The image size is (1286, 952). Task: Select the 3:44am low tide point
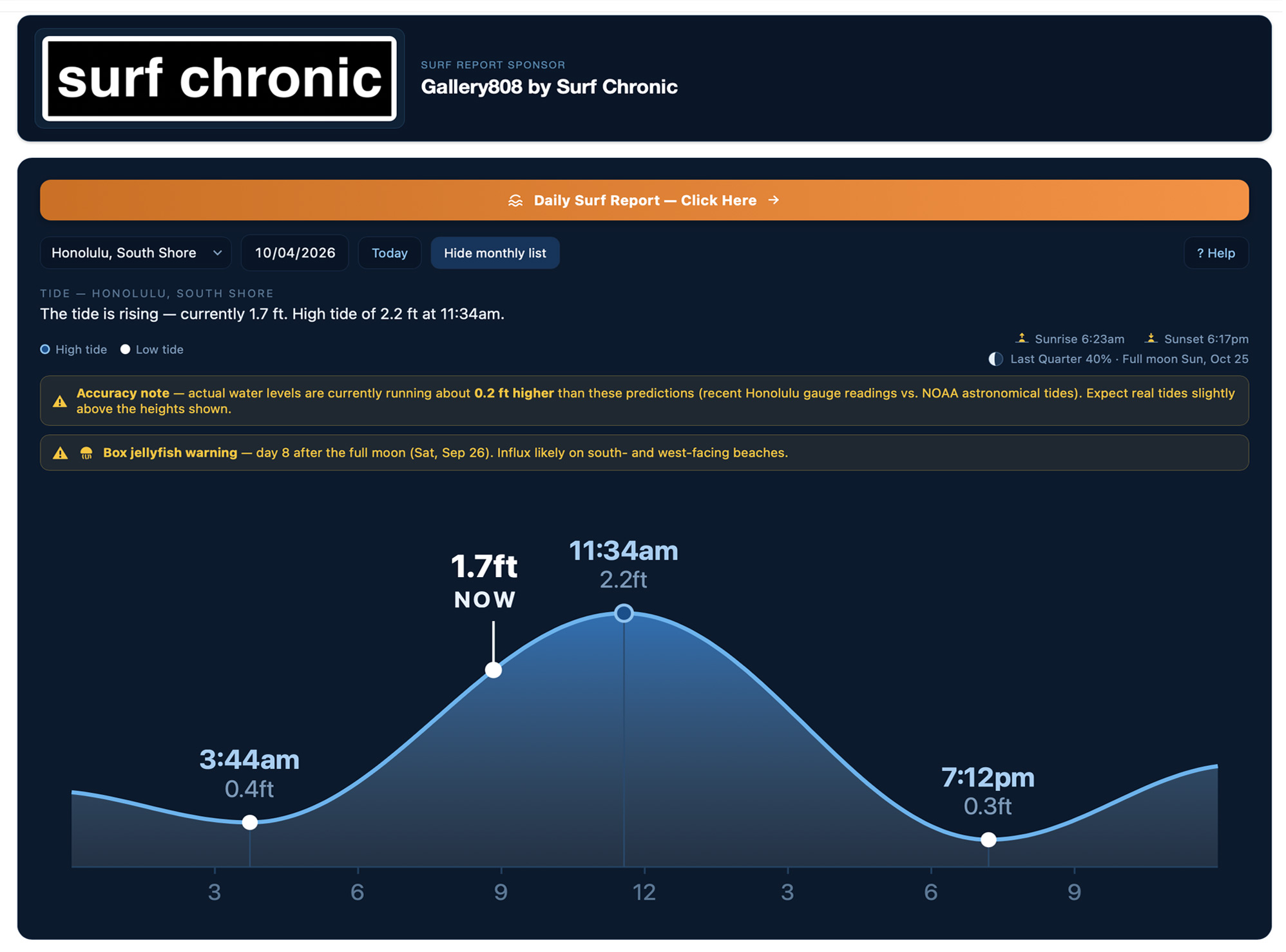(250, 822)
